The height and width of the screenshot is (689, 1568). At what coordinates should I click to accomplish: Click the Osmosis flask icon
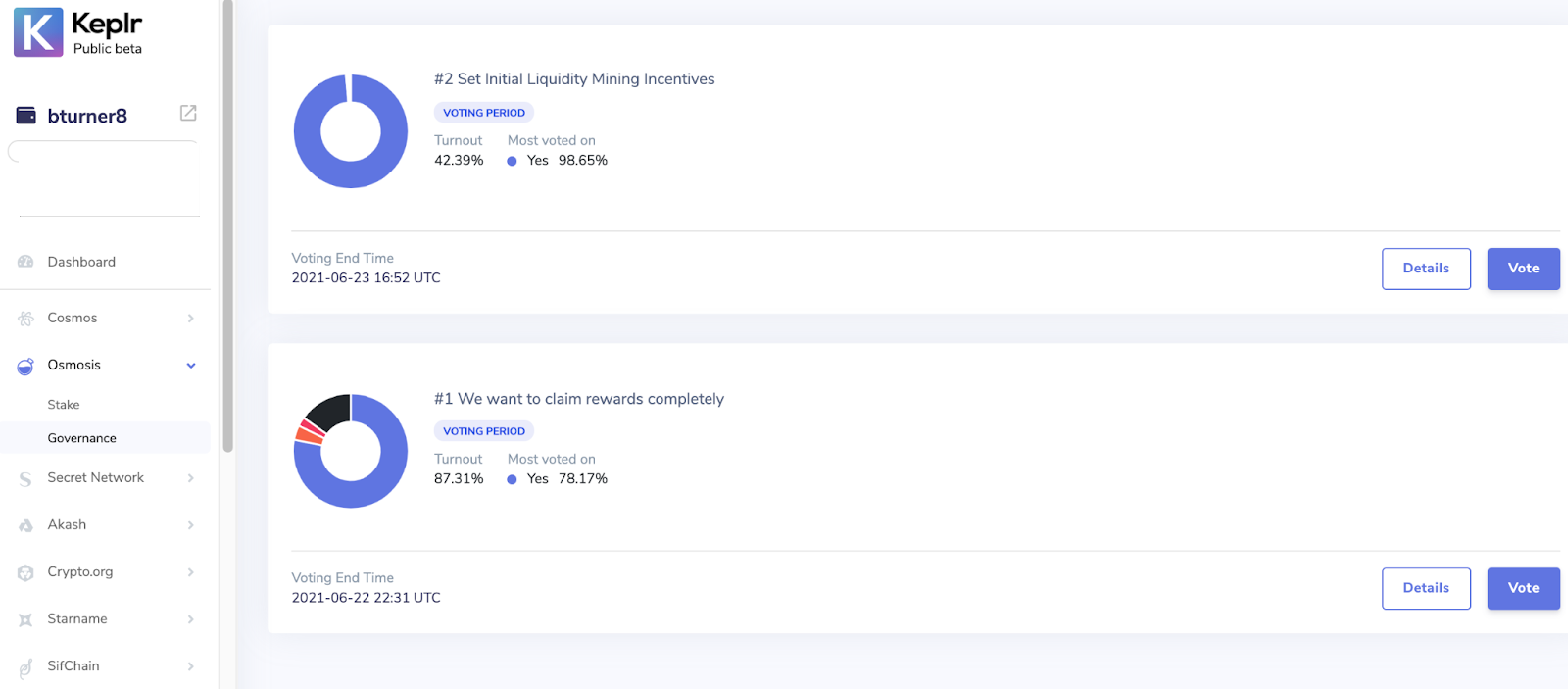pyautogui.click(x=26, y=366)
